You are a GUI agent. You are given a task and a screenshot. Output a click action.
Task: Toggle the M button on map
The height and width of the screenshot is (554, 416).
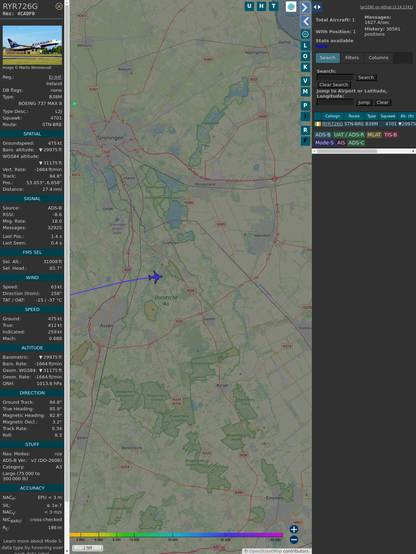click(x=305, y=92)
